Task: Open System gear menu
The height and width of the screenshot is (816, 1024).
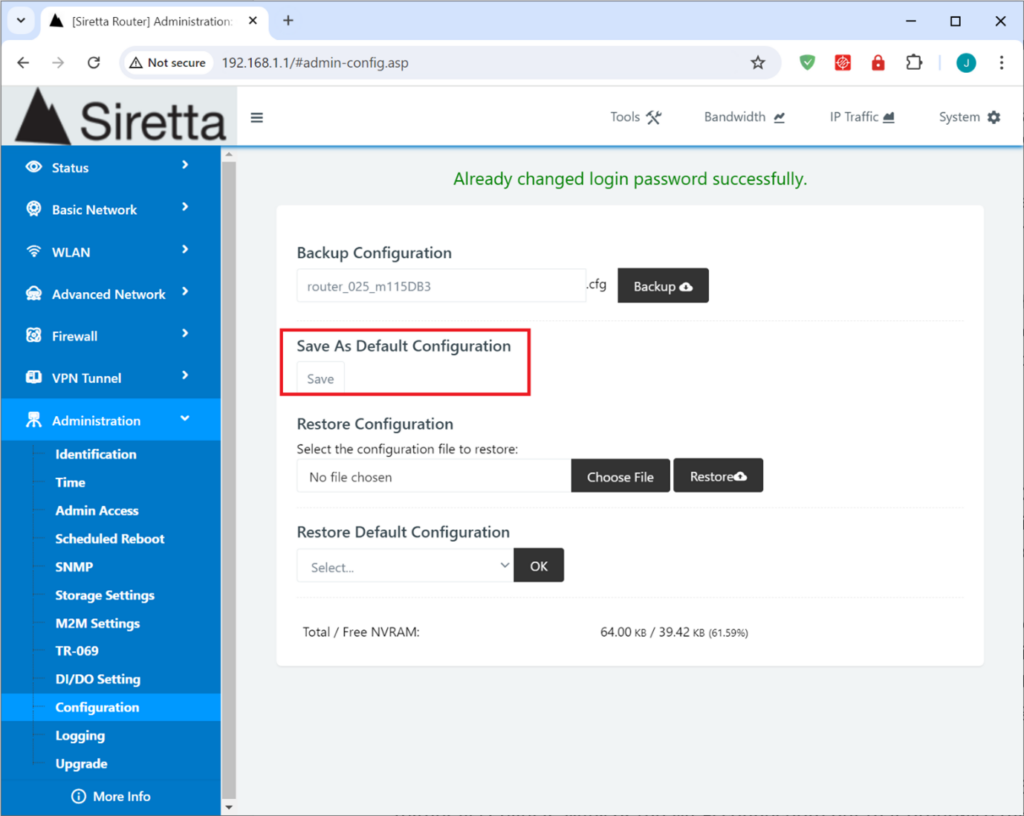Action: click(x=969, y=118)
